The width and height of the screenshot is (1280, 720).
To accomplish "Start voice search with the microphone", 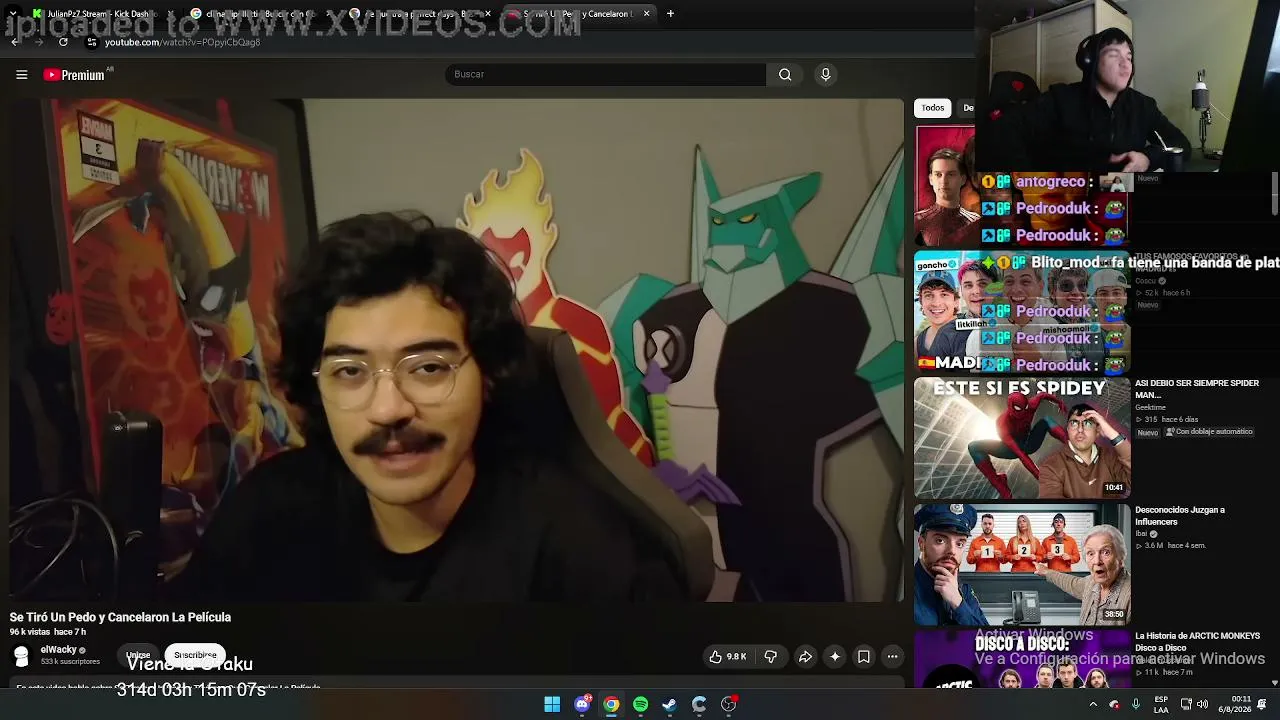I will (825, 75).
